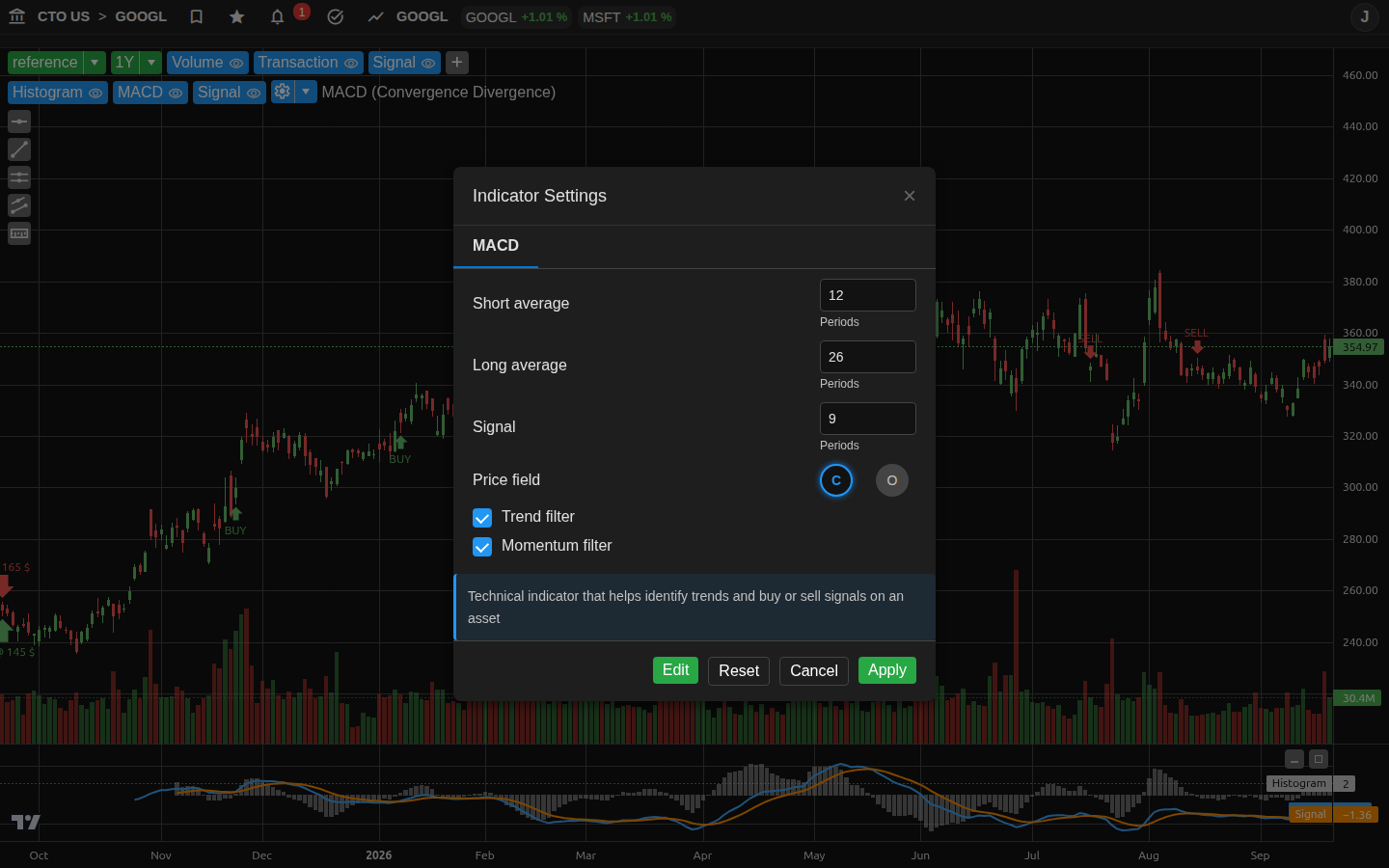Click the green Edit button
Viewport: 1389px width, 868px height.
click(x=675, y=670)
